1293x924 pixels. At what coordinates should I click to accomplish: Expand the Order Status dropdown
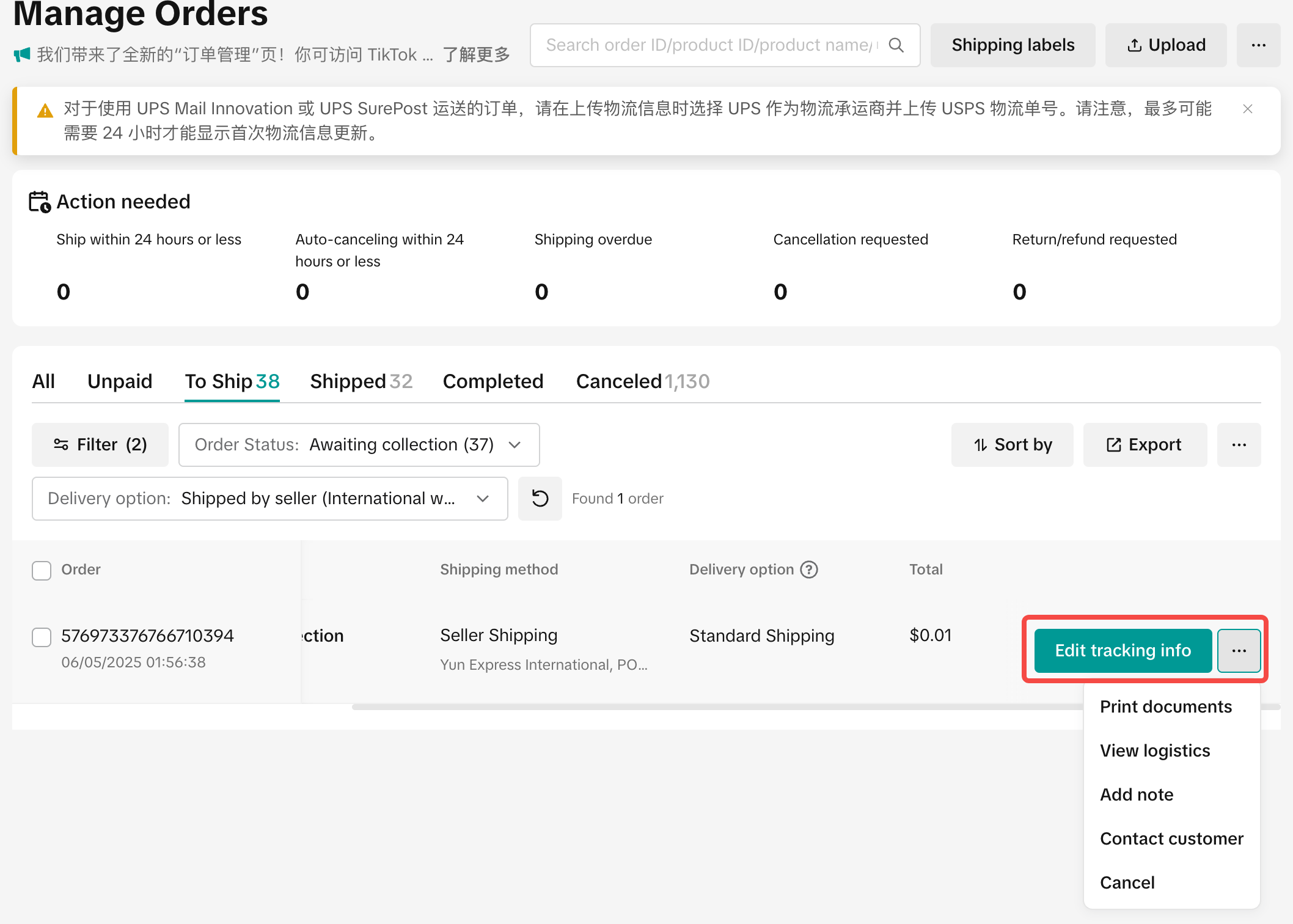click(359, 445)
